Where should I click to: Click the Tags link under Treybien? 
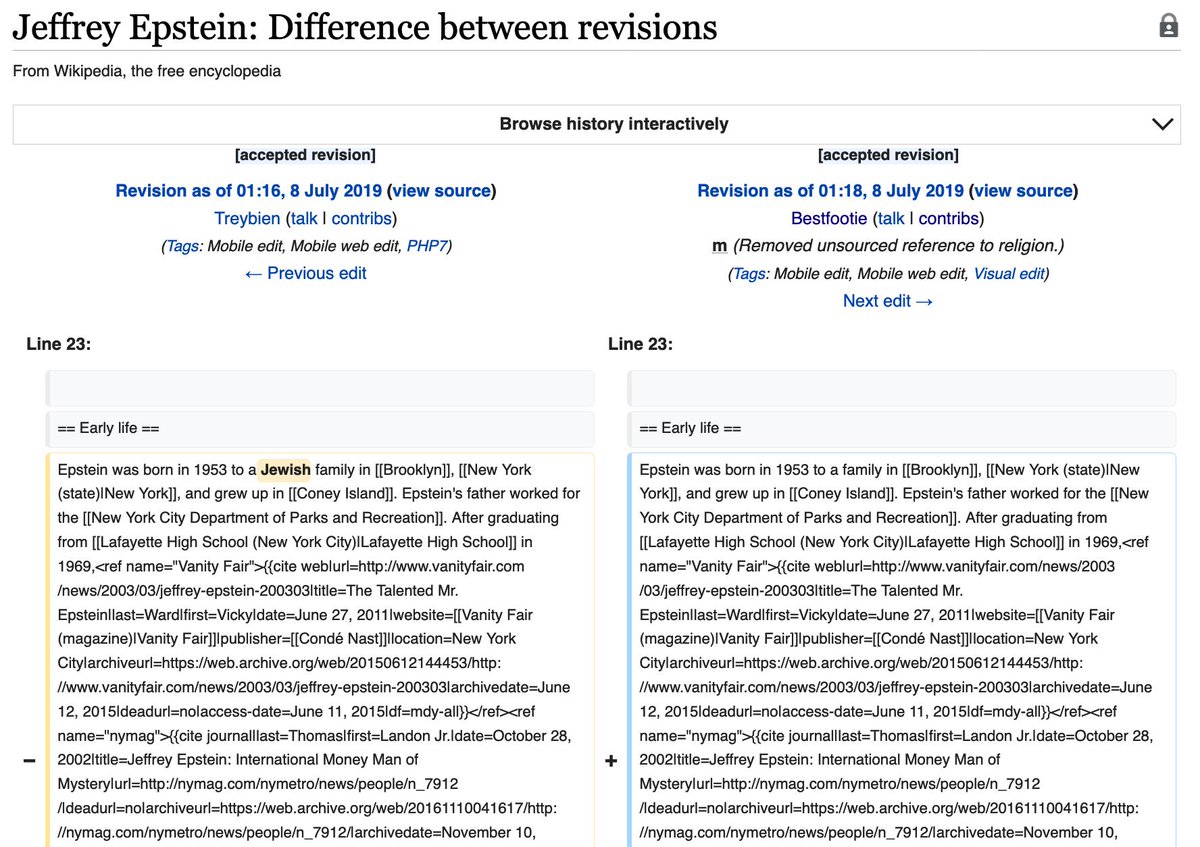tap(182, 246)
